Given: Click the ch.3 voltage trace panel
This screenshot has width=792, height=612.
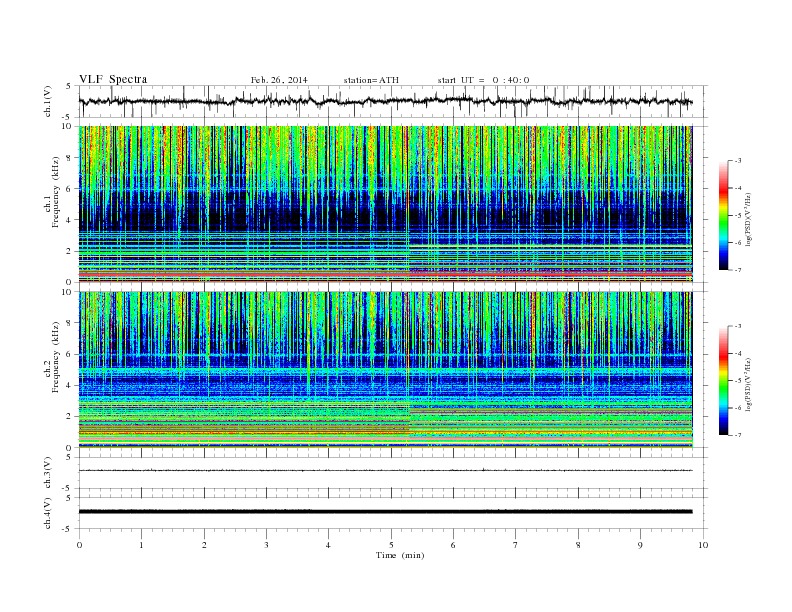Looking at the screenshot, I should click(393, 473).
